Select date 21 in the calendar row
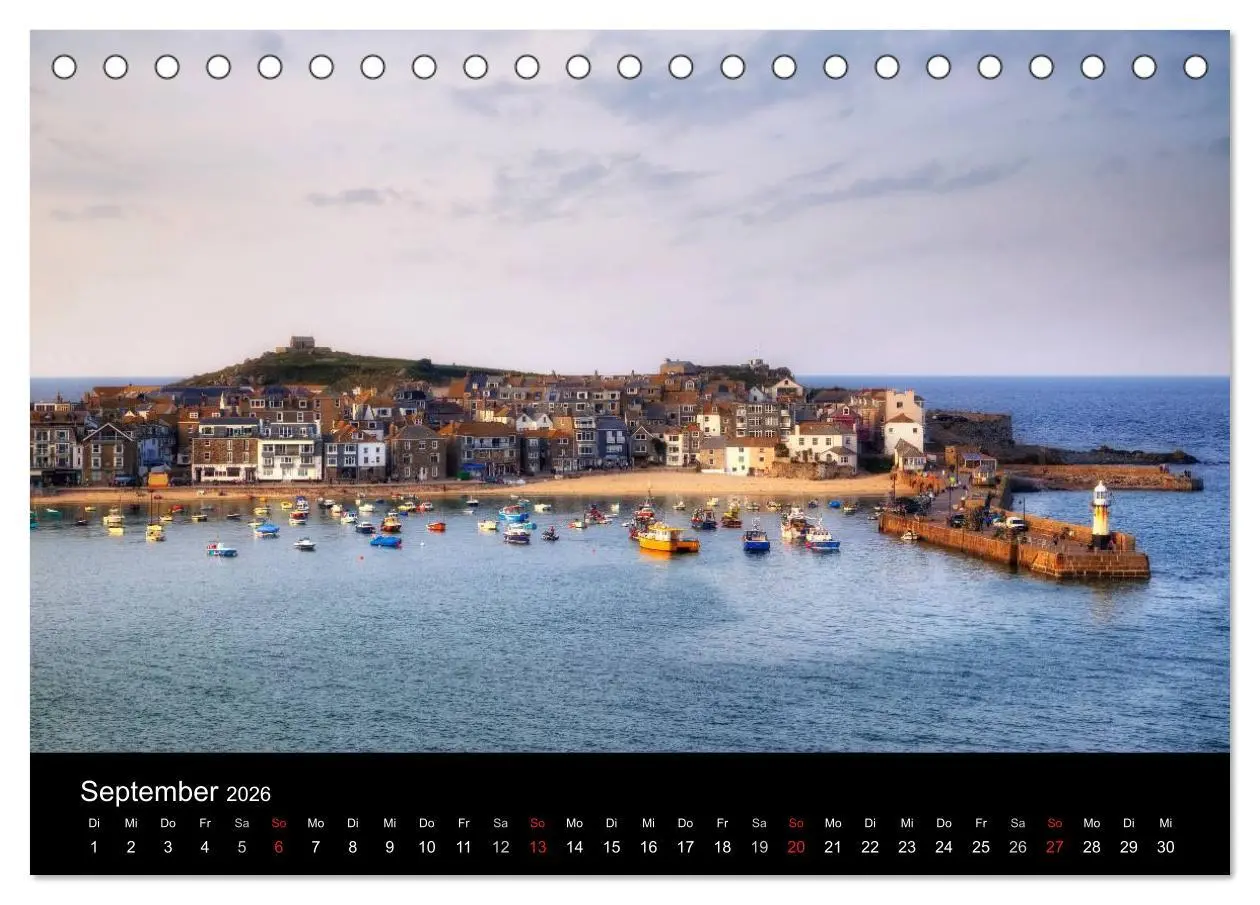1260x905 pixels. click(x=833, y=847)
